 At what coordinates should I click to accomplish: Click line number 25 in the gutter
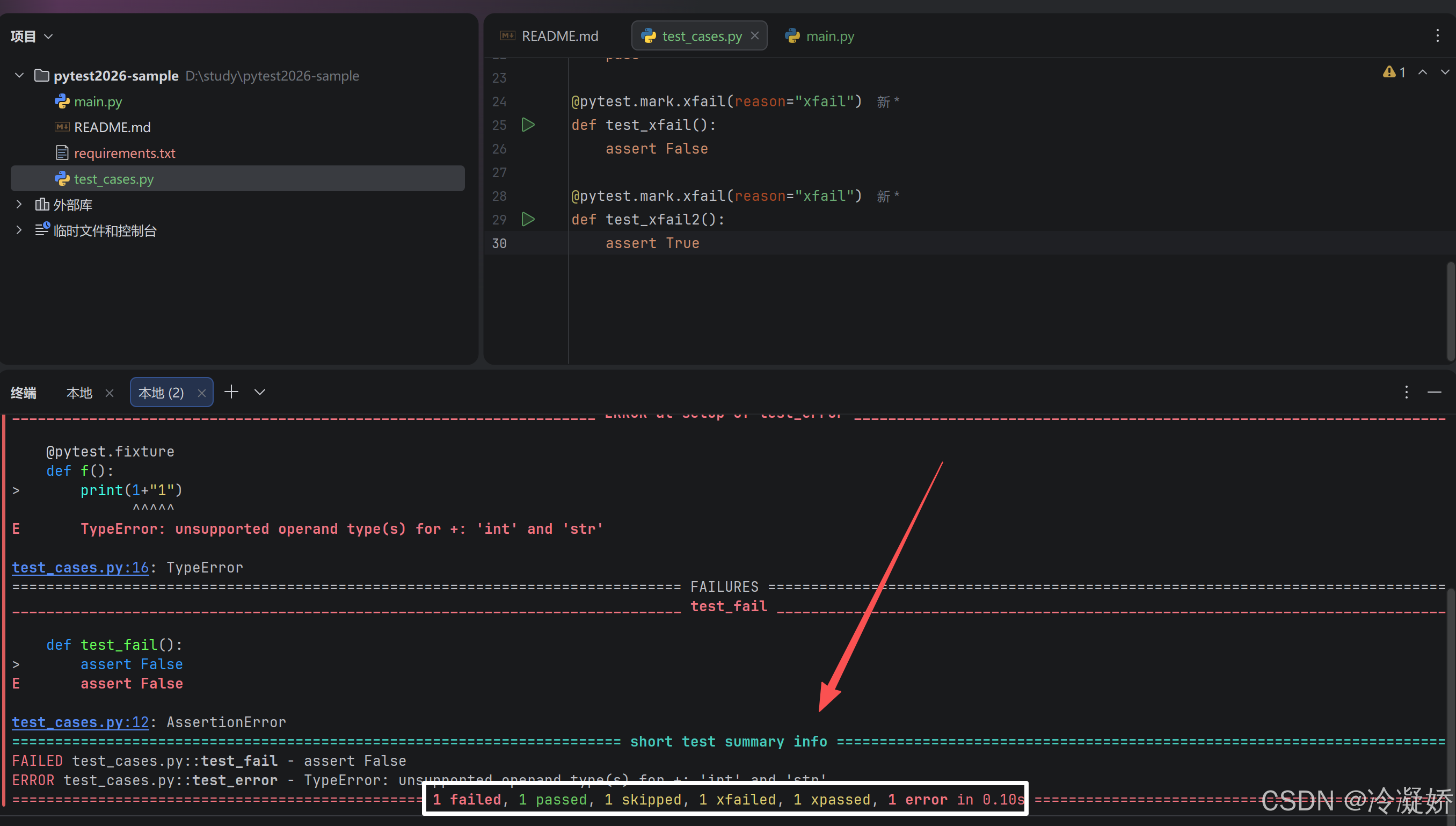(x=499, y=125)
